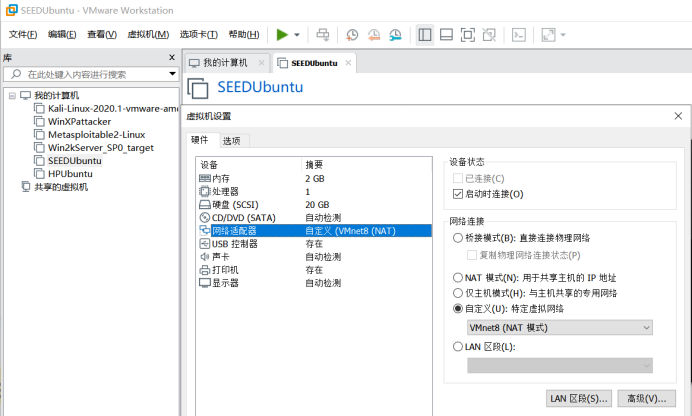
Task: Click the 高级(V)... button
Action: [x=647, y=399]
